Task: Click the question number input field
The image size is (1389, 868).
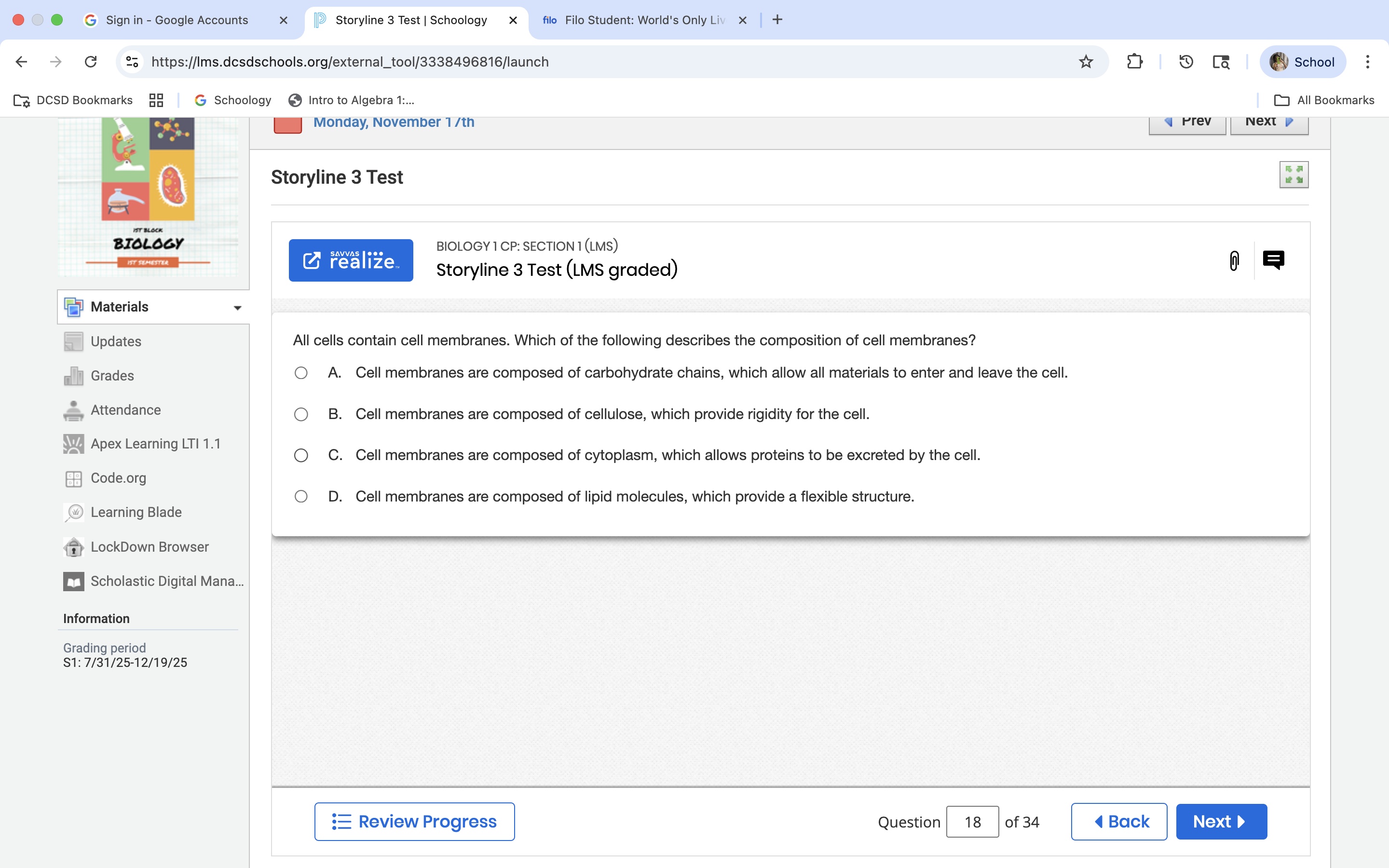Action: [972, 822]
